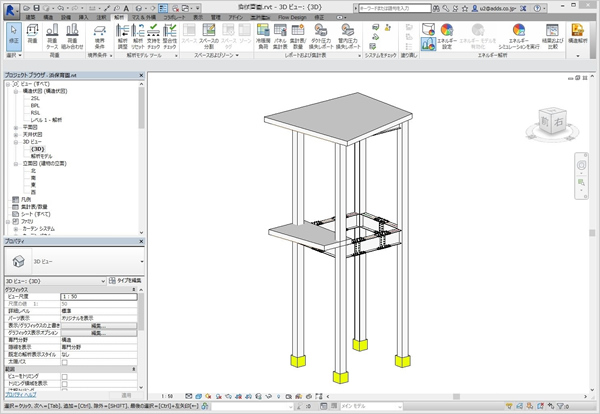The height and width of the screenshot is (414, 600).
Task: Click the View Scale (ビュー尺度) 1:50 field
Action: coord(99,297)
